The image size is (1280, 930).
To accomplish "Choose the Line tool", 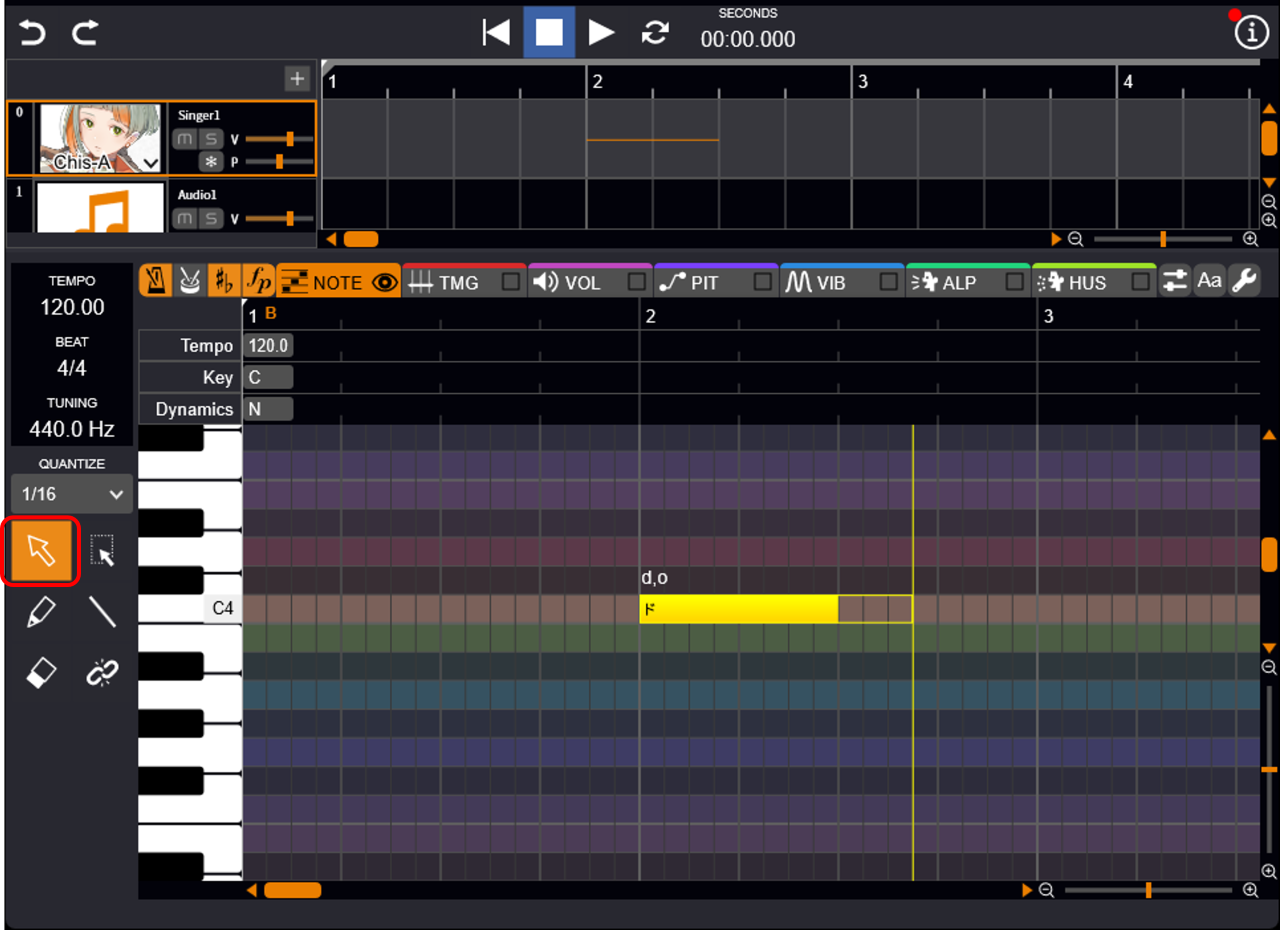I will tap(102, 612).
